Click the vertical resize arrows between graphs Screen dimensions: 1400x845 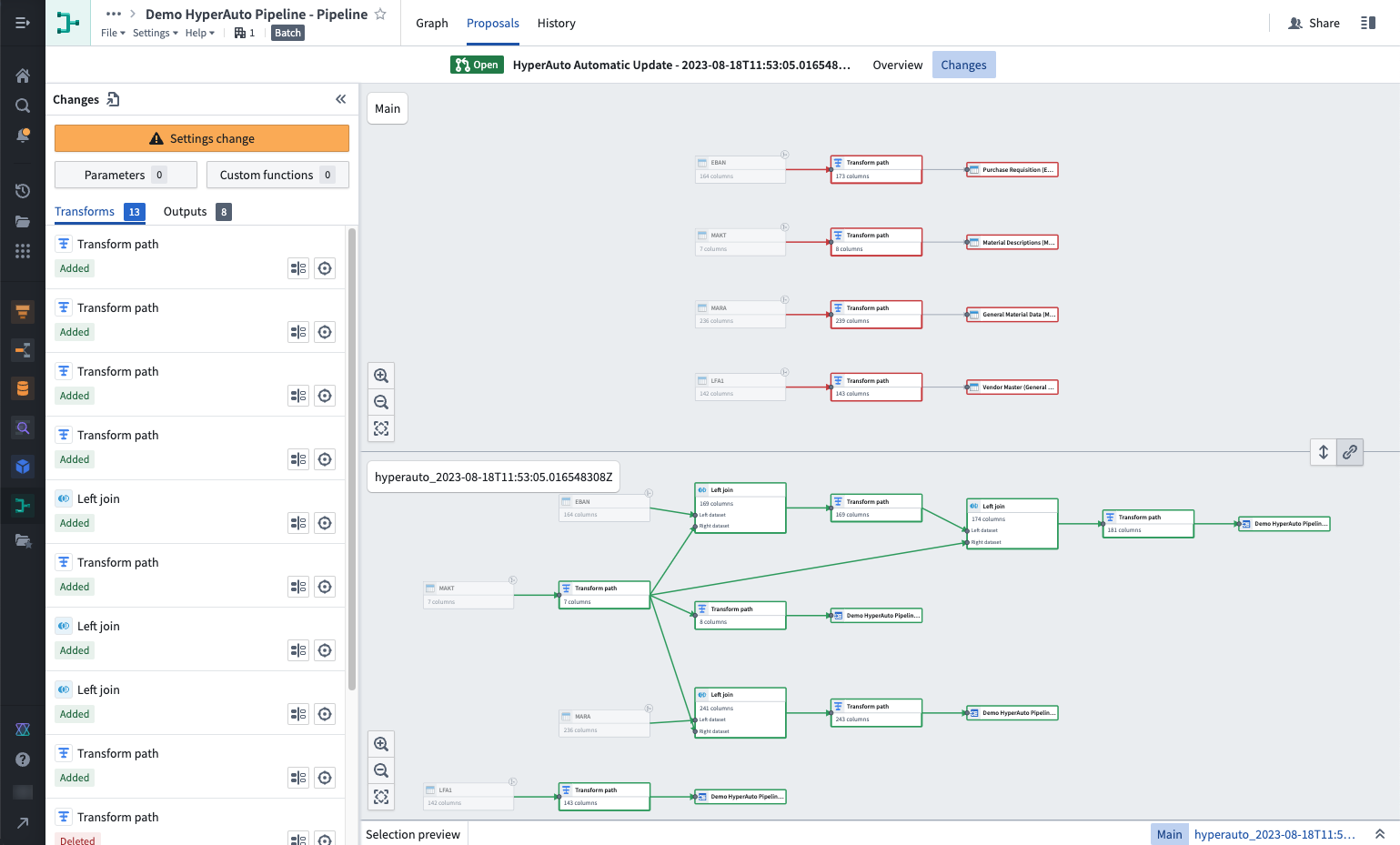1324,451
